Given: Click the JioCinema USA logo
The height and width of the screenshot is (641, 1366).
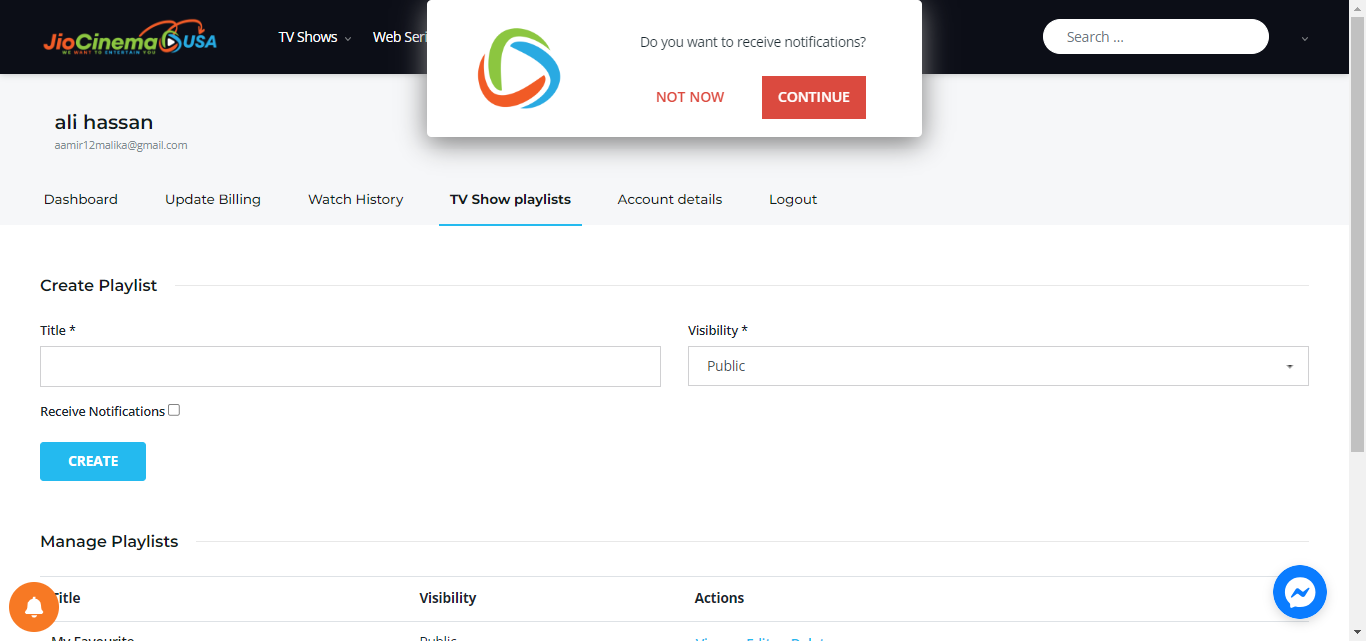Looking at the screenshot, I should tap(130, 38).
